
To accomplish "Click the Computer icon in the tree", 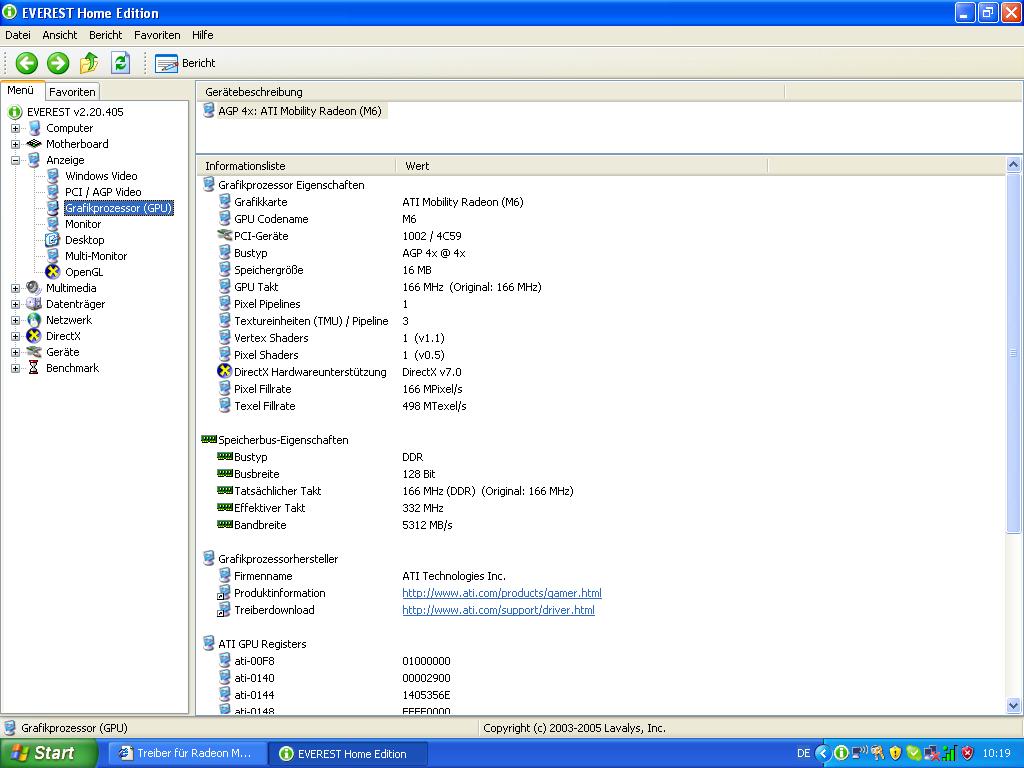I will click(34, 129).
